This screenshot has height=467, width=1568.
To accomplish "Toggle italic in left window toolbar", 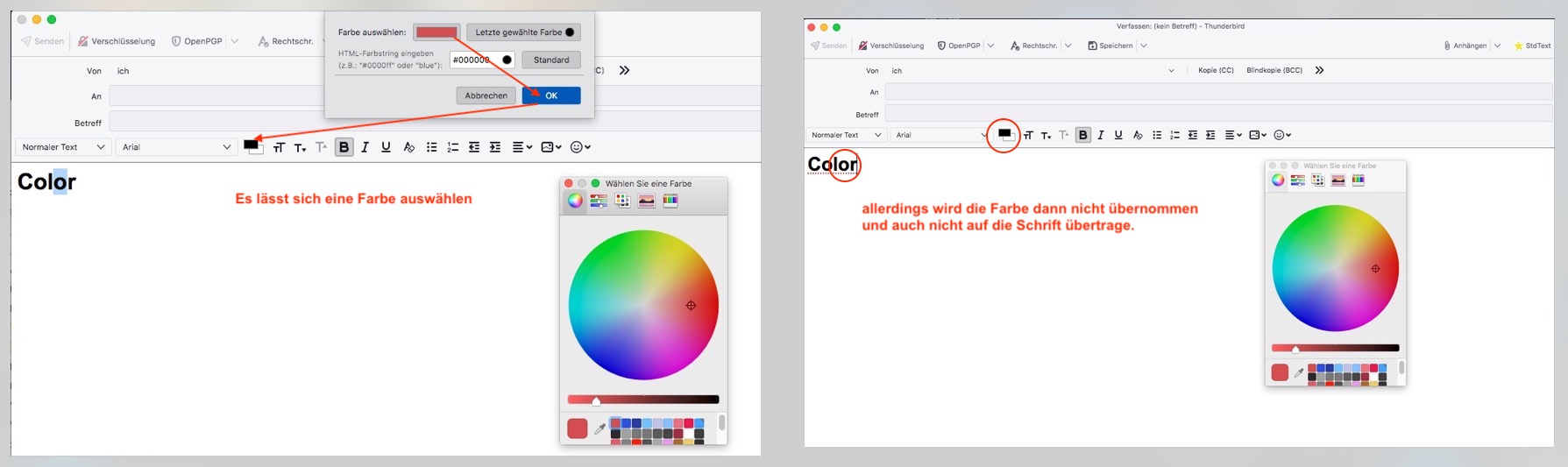I will [365, 147].
